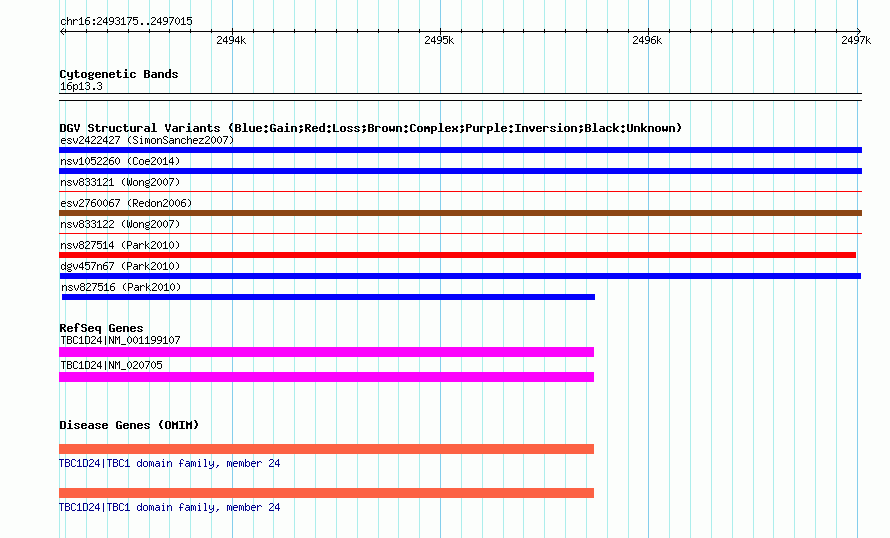Click the thin red nsv833122 (Wong2007) line

coord(460,234)
